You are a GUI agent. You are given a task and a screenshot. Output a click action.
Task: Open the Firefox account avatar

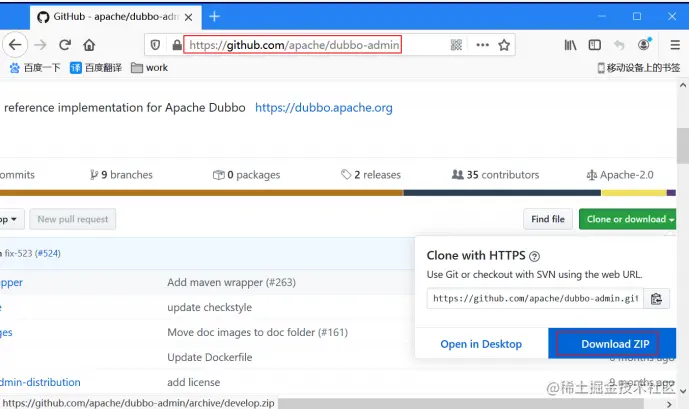click(644, 44)
